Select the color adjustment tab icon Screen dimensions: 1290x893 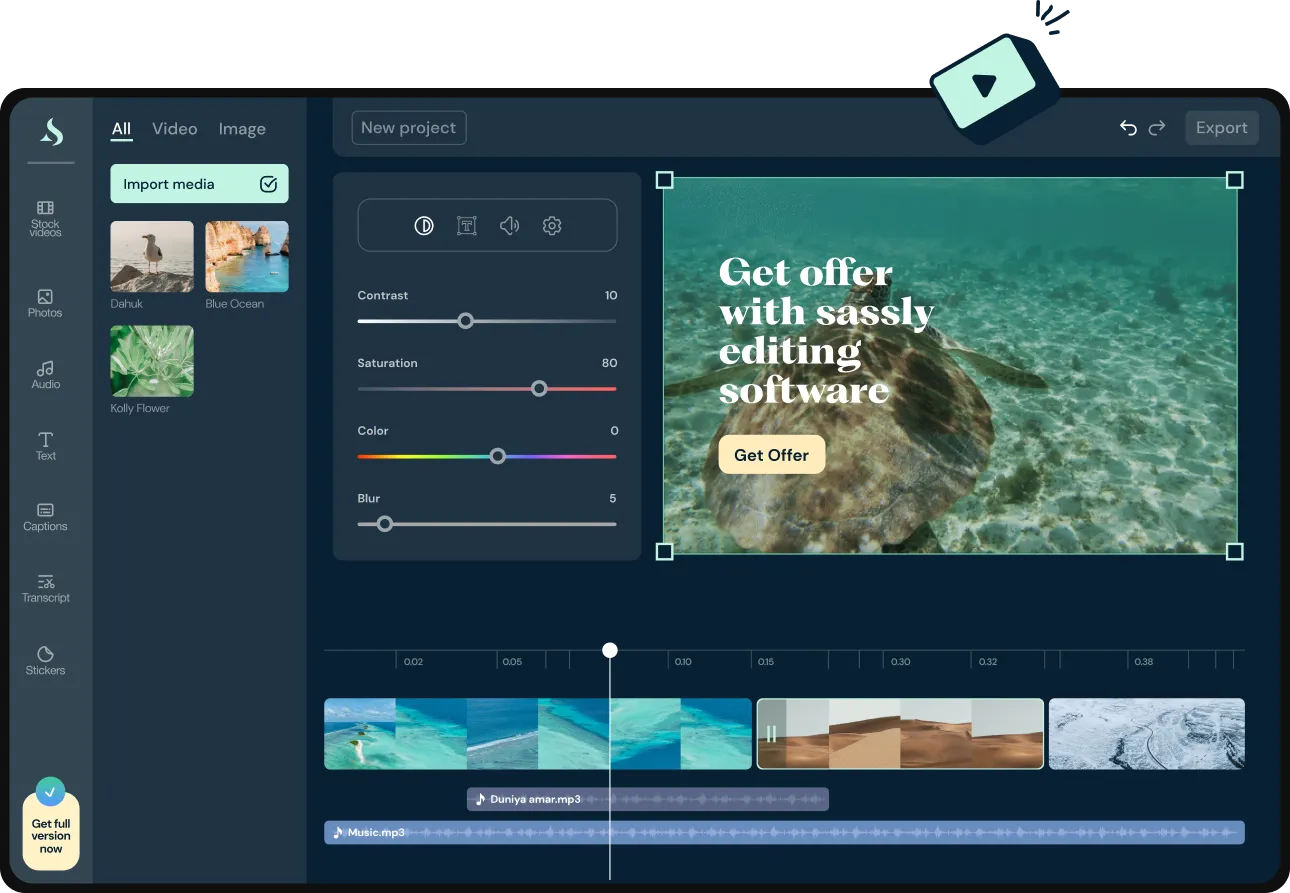coord(424,226)
